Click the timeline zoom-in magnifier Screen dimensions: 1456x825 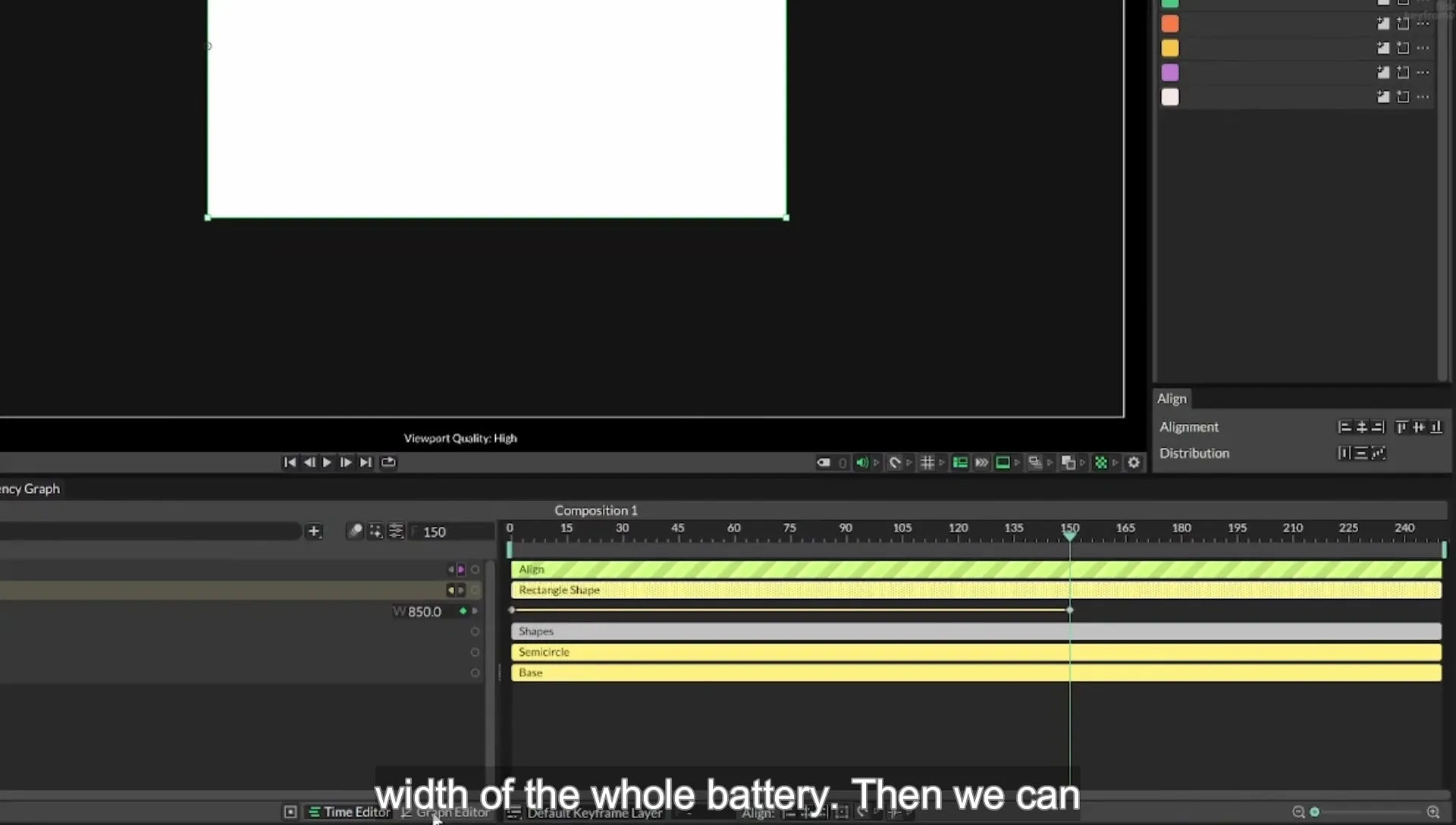tap(1433, 812)
